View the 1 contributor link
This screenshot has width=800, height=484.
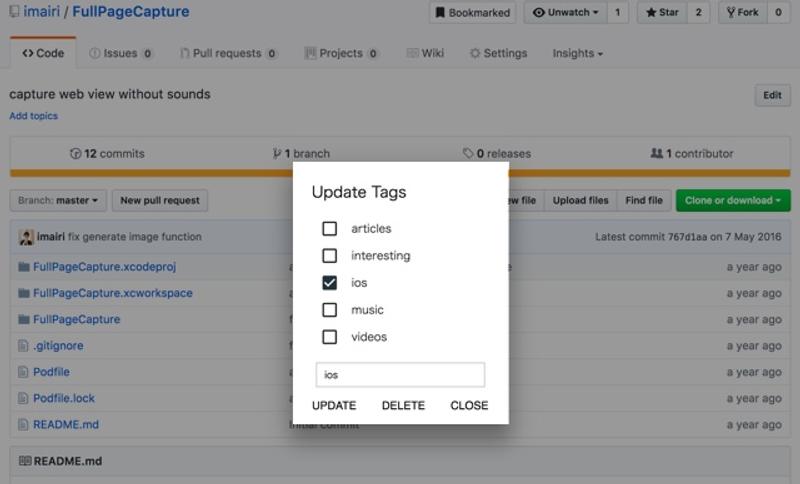692,154
